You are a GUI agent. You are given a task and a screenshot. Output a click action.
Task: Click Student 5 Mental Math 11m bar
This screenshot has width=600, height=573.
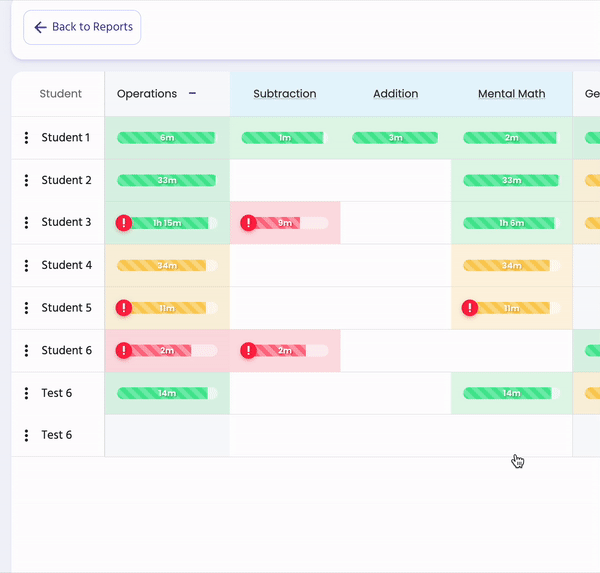pos(512,308)
